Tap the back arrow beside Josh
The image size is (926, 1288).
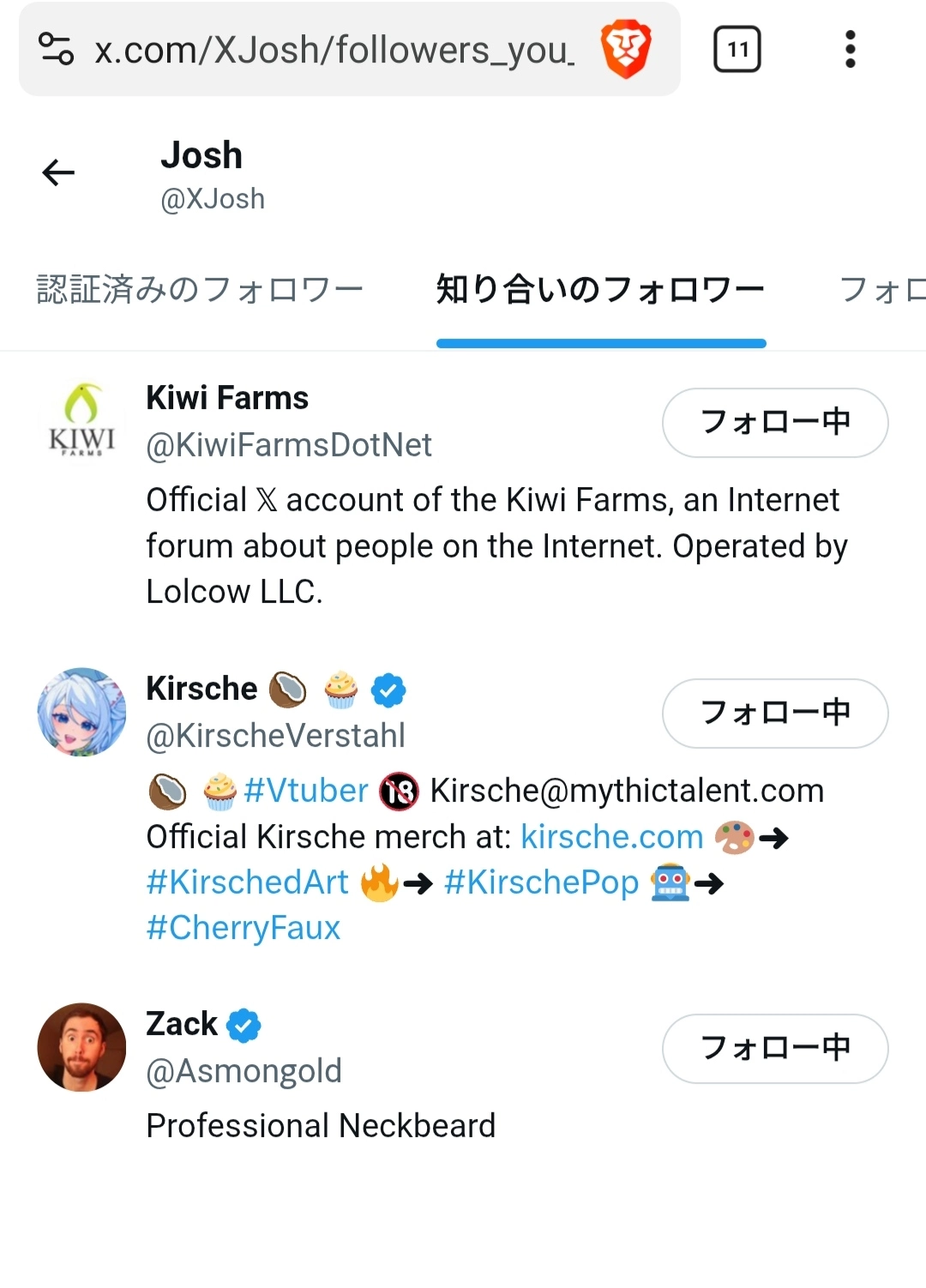click(x=58, y=173)
